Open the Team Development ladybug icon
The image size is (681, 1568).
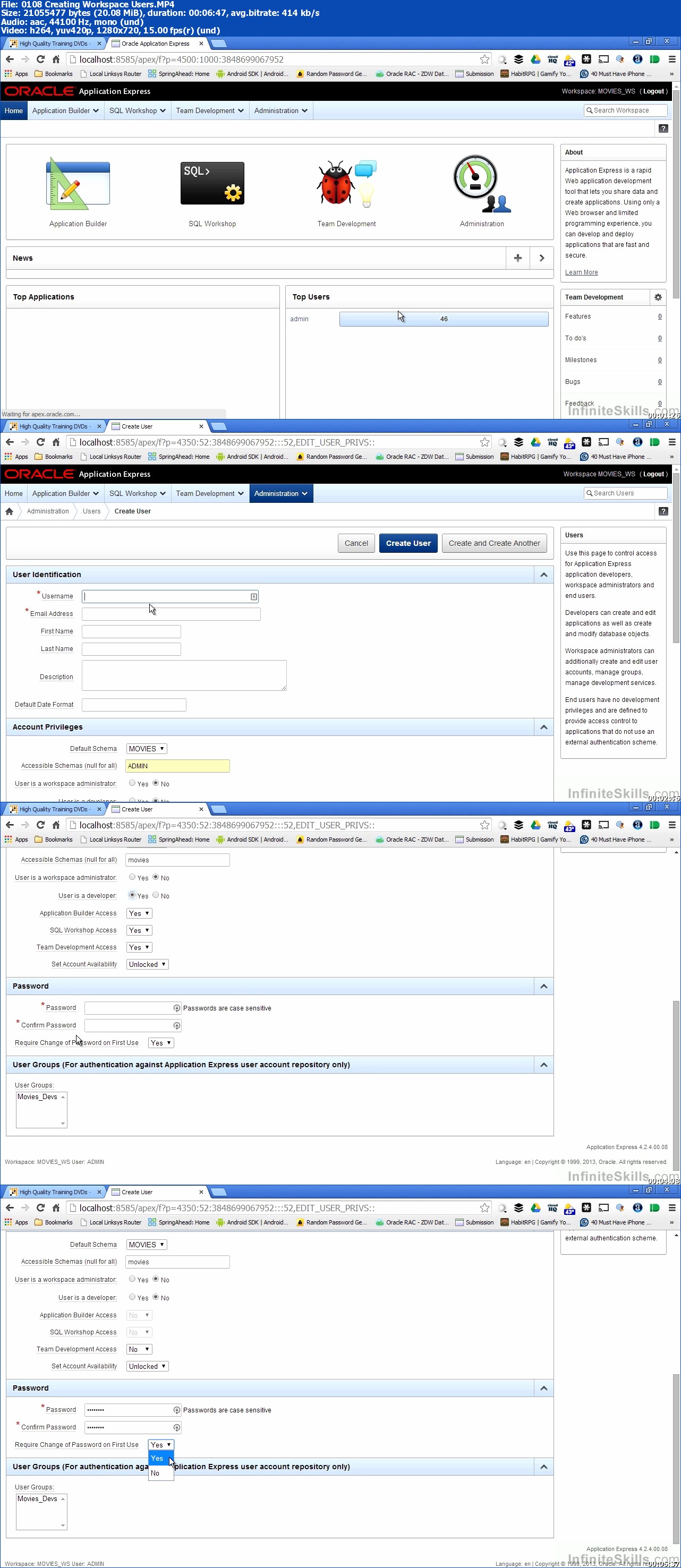click(346, 183)
